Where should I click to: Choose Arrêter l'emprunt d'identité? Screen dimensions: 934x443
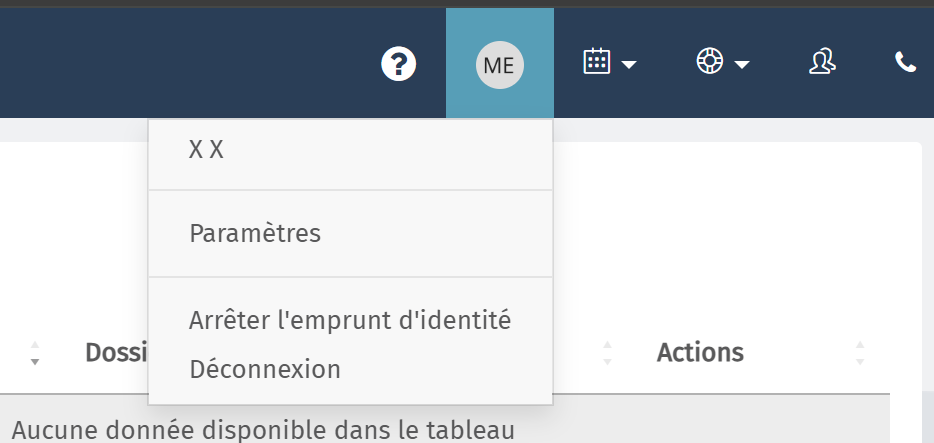tap(350, 320)
